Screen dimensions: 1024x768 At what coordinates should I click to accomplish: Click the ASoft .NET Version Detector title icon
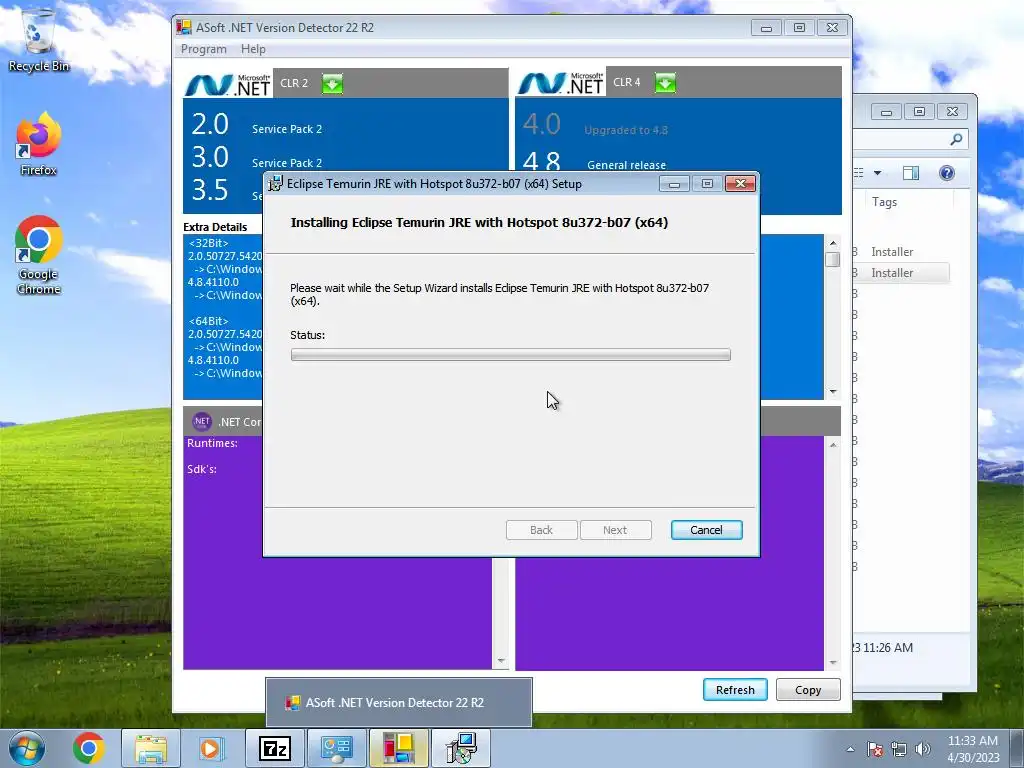(184, 27)
